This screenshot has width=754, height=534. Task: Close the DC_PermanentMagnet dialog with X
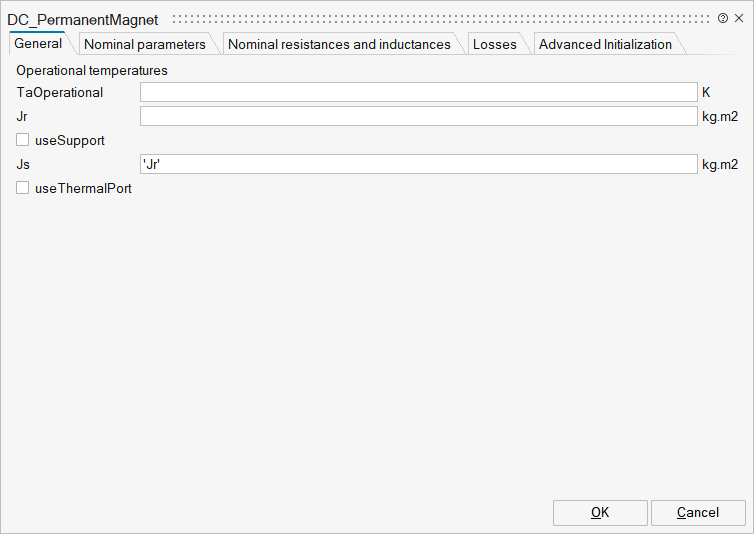click(x=739, y=19)
